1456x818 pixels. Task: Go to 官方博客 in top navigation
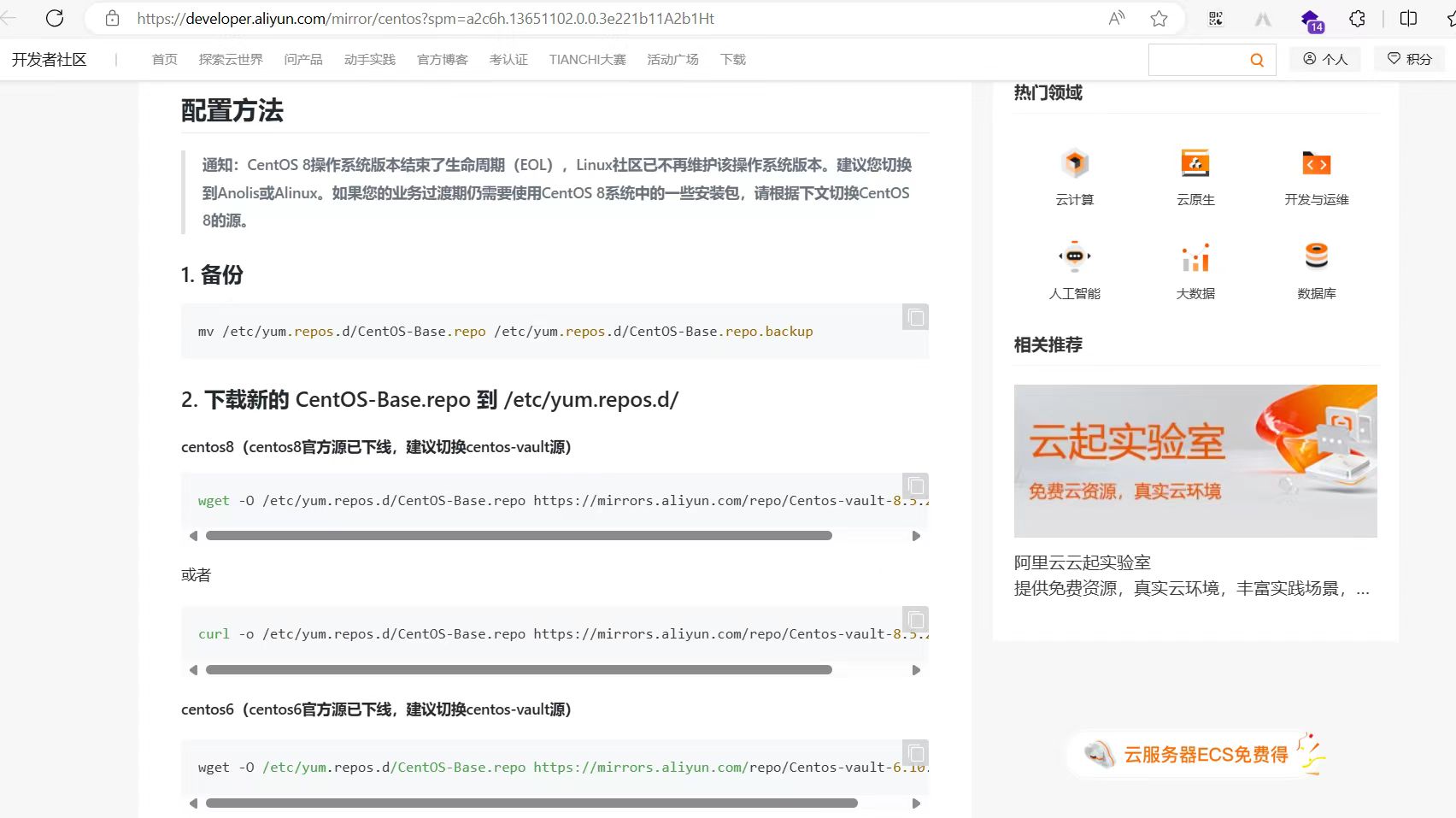(442, 60)
